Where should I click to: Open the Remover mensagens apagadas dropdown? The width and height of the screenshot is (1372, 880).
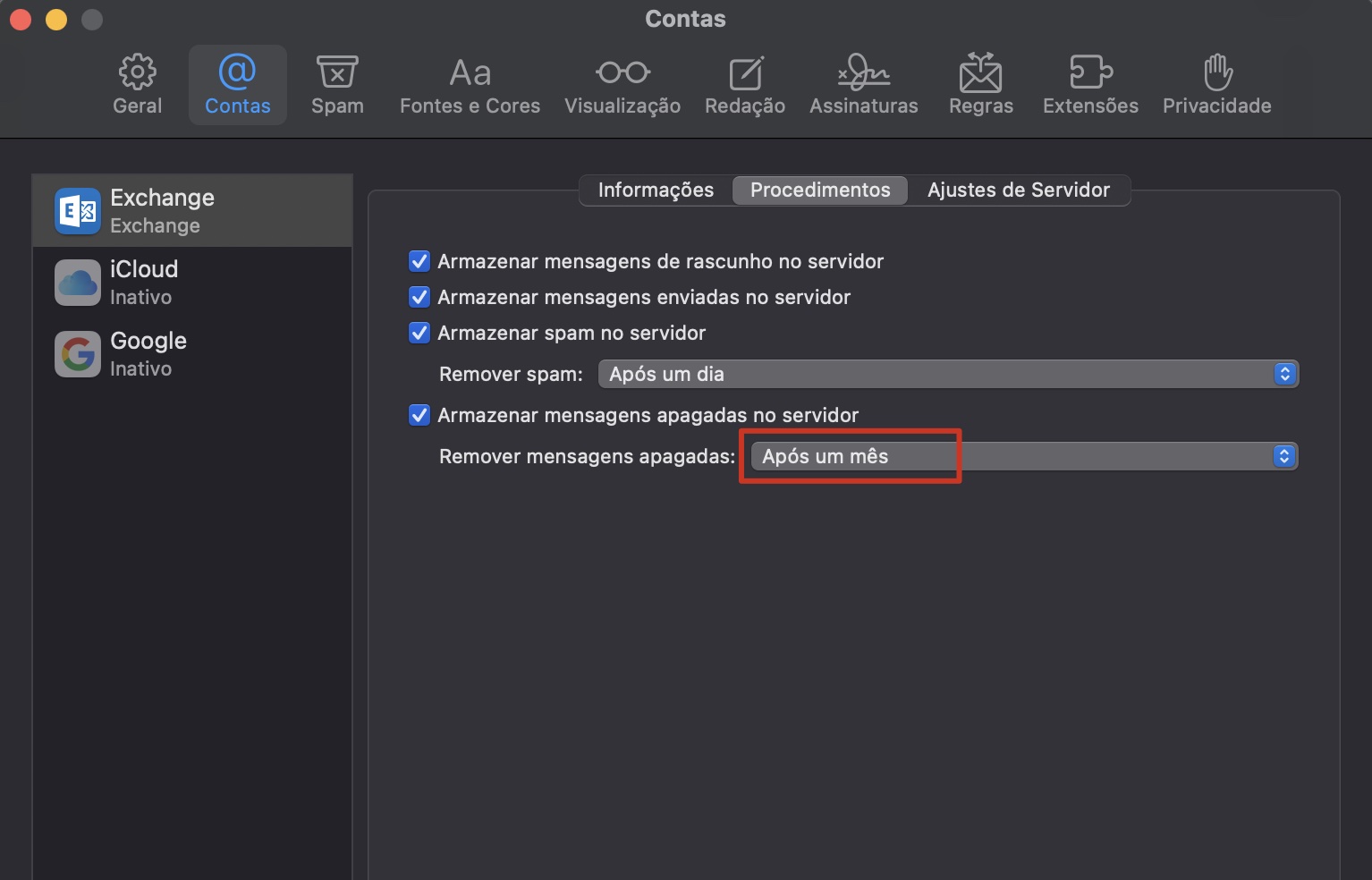tap(1020, 456)
